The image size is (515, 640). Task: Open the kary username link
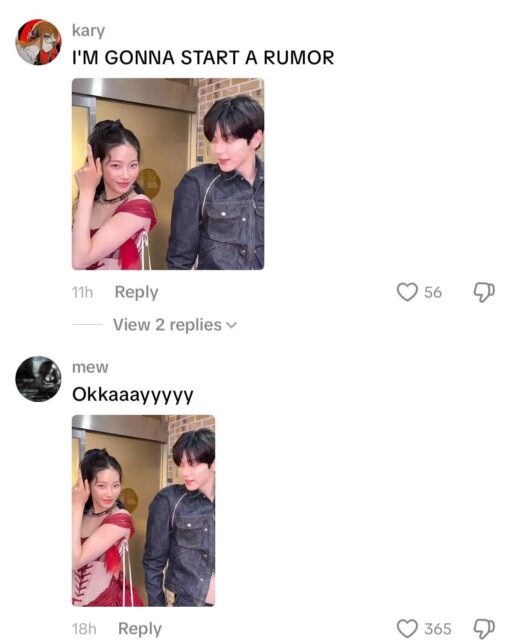pyautogui.click(x=89, y=31)
